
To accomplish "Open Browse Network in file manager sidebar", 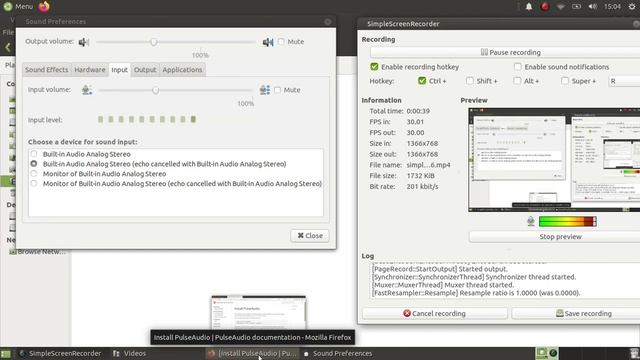I will pyautogui.click(x=37, y=252).
